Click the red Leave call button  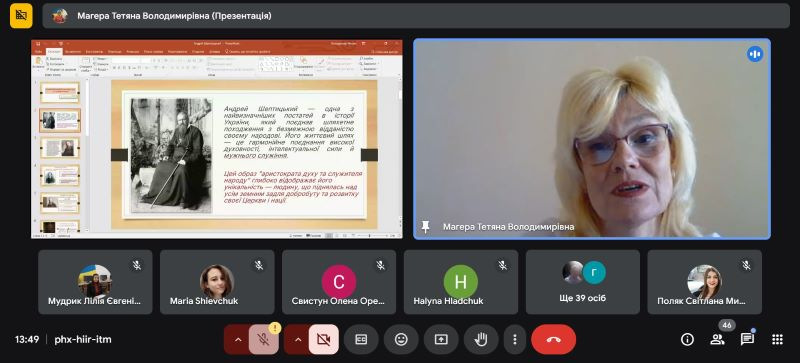click(554, 340)
